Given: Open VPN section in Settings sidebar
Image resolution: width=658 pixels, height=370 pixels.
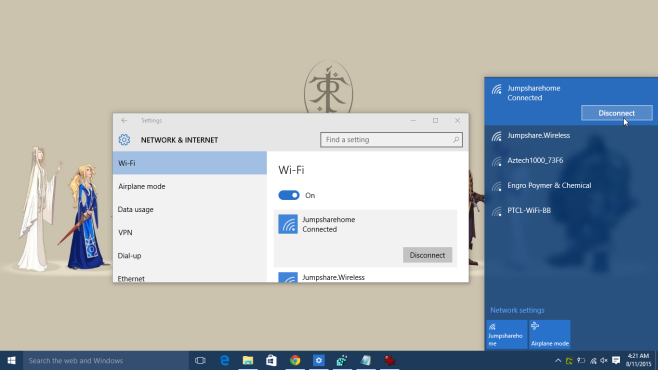Looking at the screenshot, I should point(190,232).
